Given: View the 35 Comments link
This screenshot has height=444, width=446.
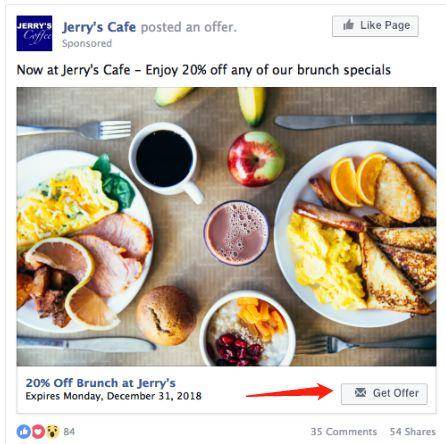Looking at the screenshot, I should 343,432.
